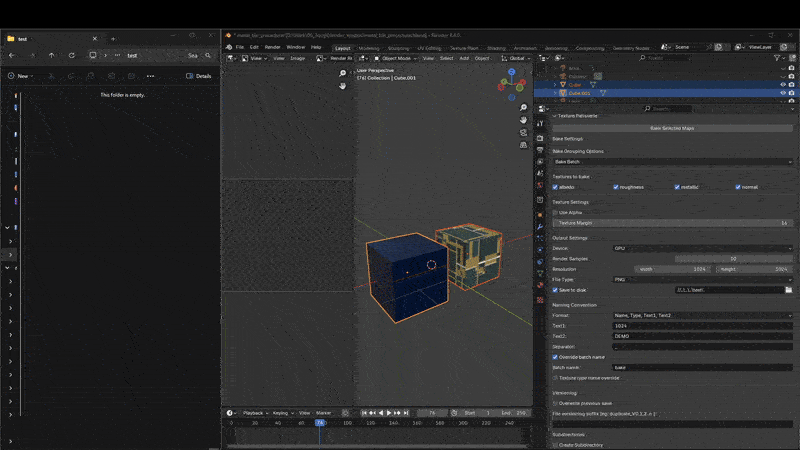The width and height of the screenshot is (800, 450).
Task: Click the outliner filter funnel icon
Action: click(777, 58)
